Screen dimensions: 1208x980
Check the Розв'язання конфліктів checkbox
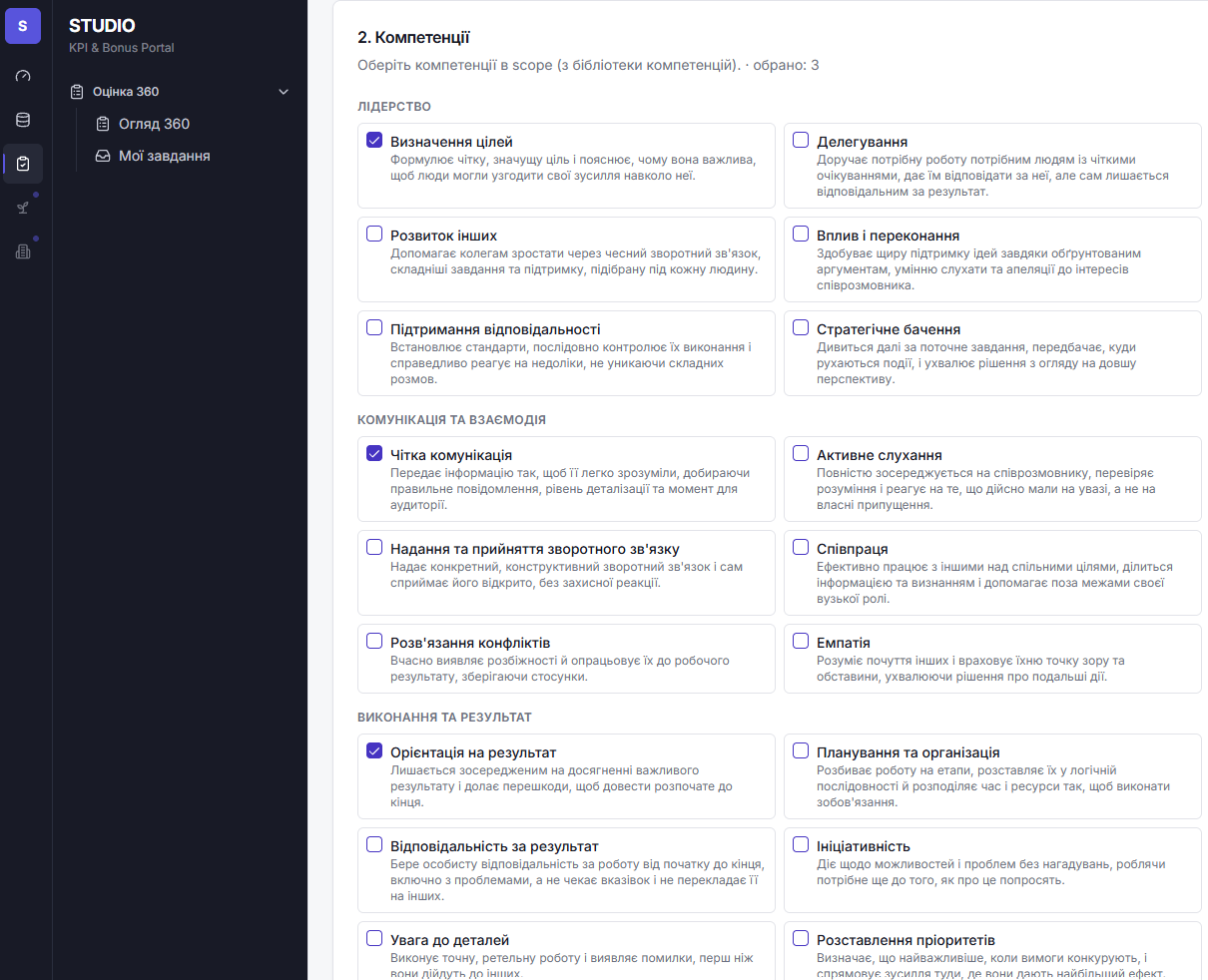[x=374, y=642]
